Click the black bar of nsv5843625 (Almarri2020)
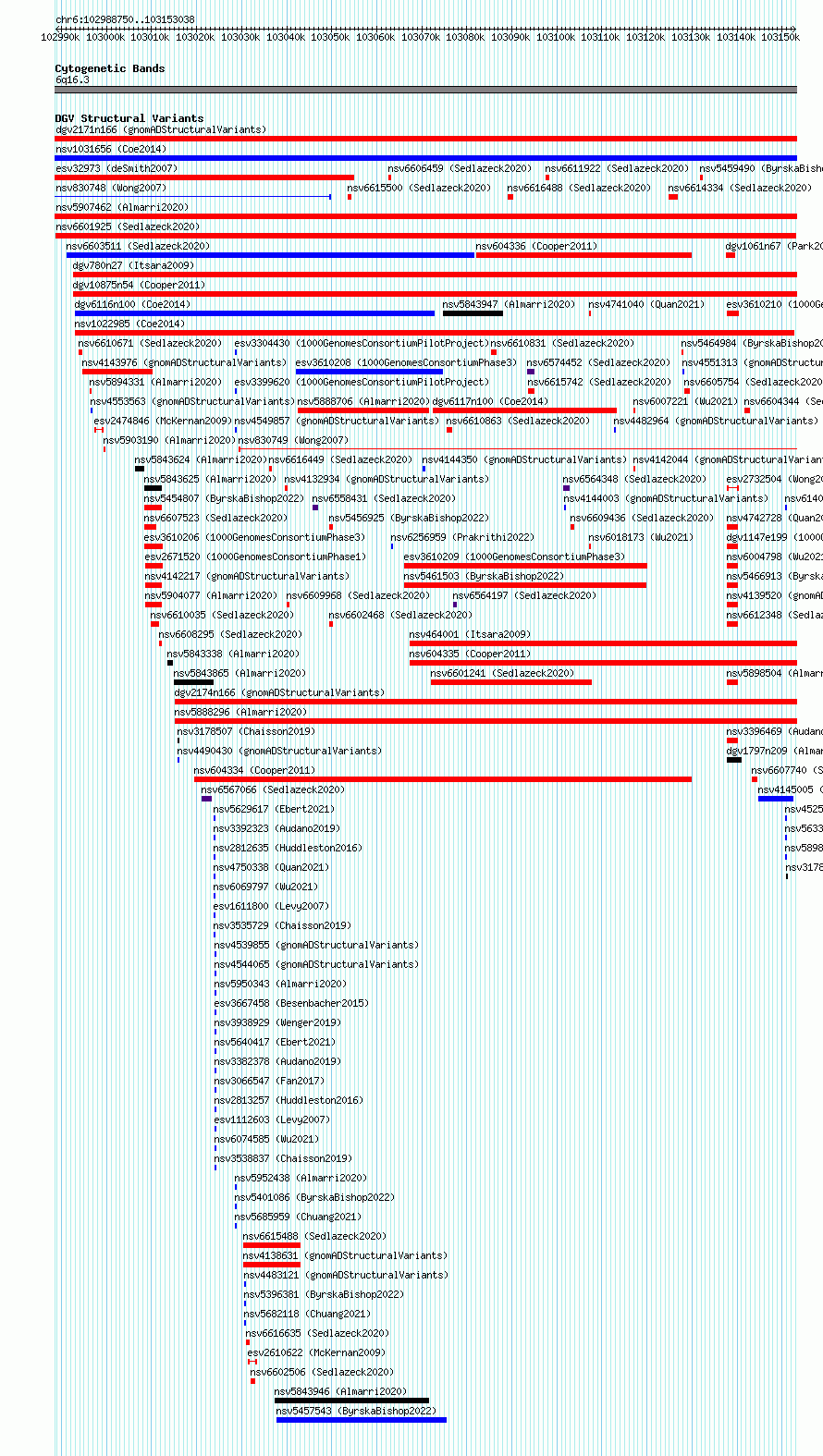 (x=153, y=488)
